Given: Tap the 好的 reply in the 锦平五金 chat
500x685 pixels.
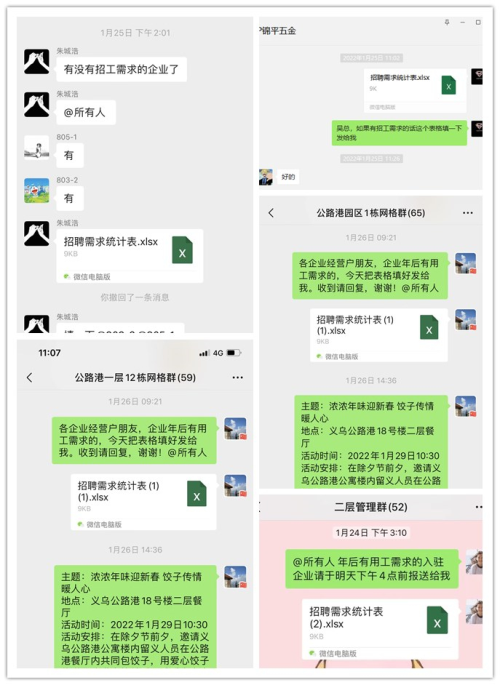Looking at the screenshot, I should click(x=288, y=177).
